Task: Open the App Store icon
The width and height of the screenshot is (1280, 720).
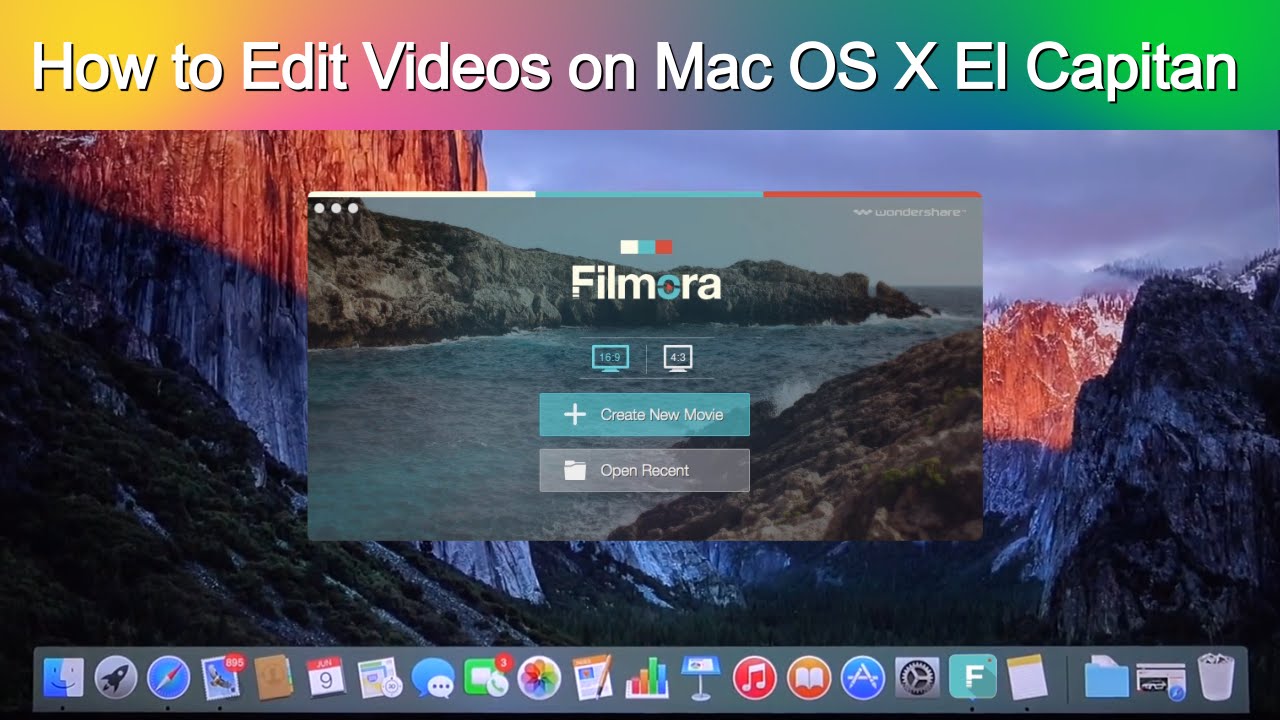Action: coord(862,679)
